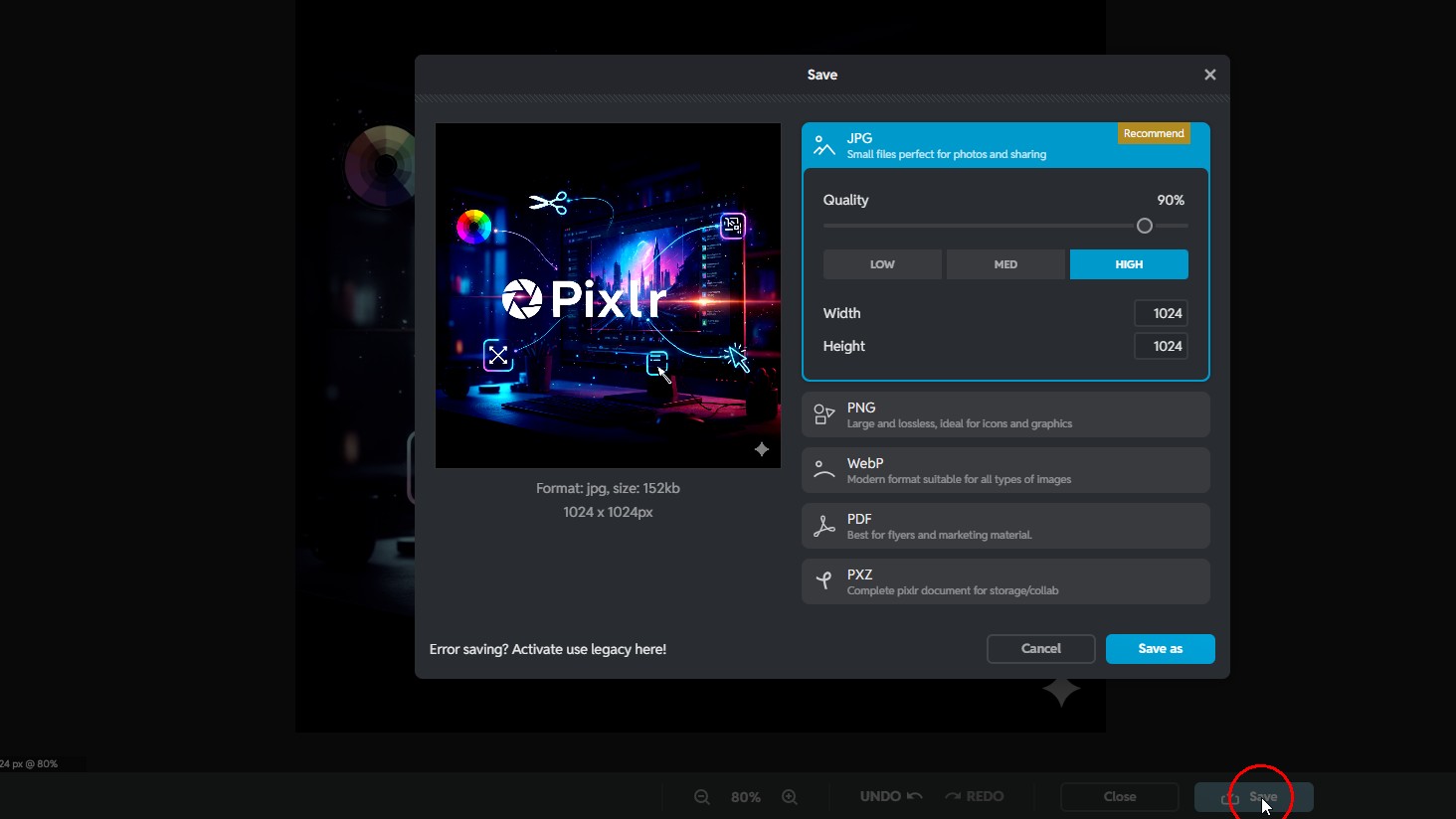
Task: Click the Save as button
Action: pyautogui.click(x=1161, y=649)
